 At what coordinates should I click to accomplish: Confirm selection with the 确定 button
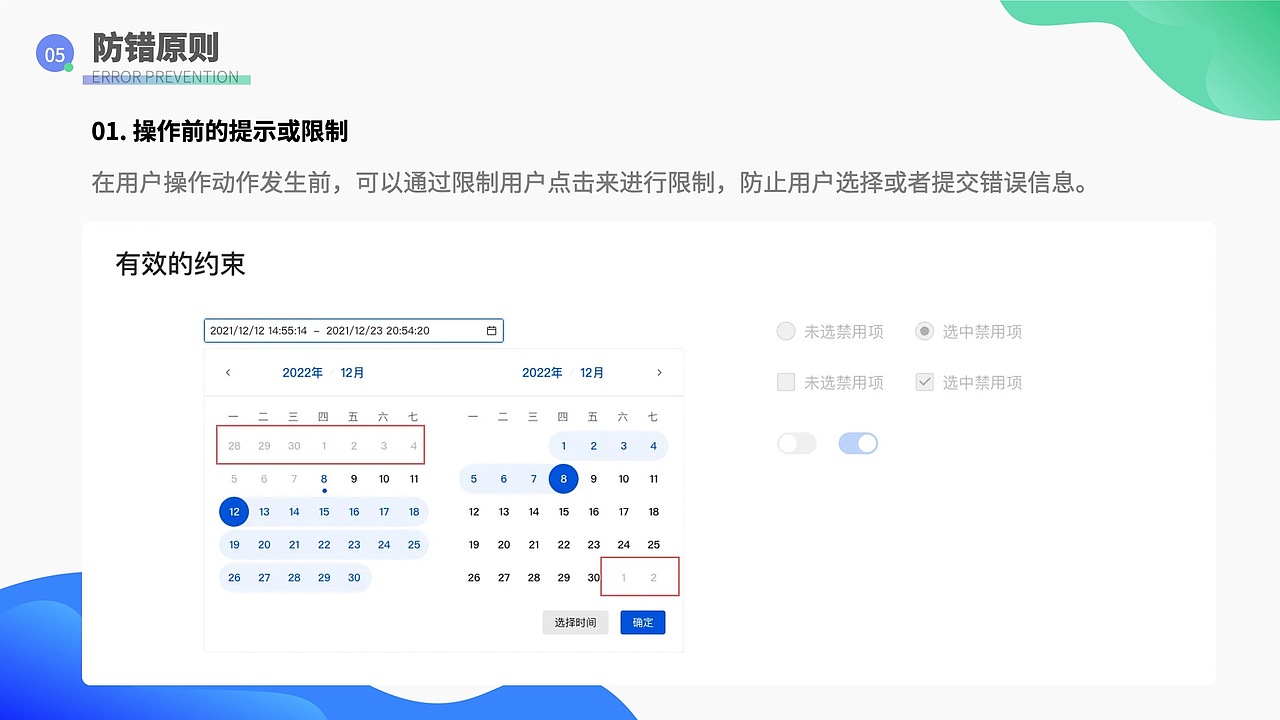643,622
